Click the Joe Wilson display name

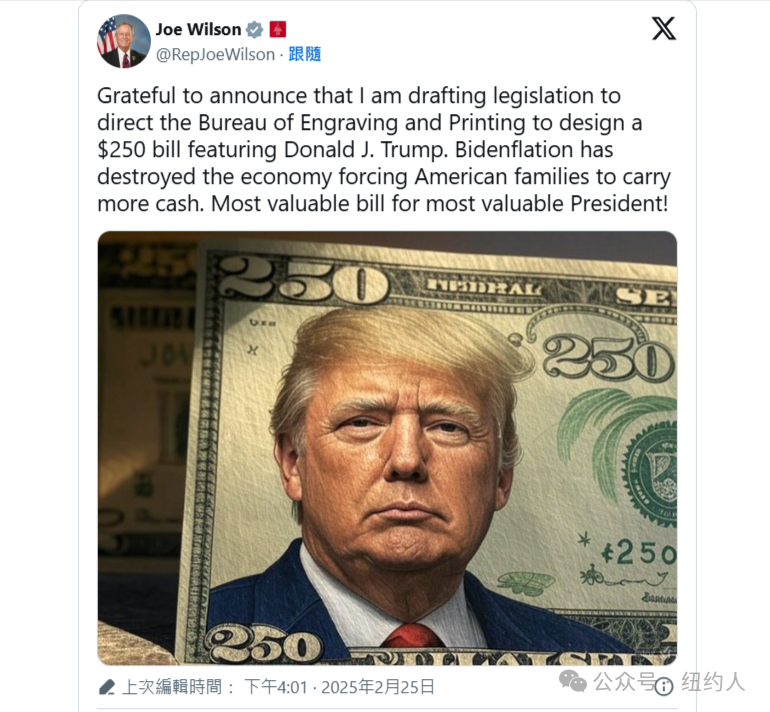pyautogui.click(x=198, y=29)
